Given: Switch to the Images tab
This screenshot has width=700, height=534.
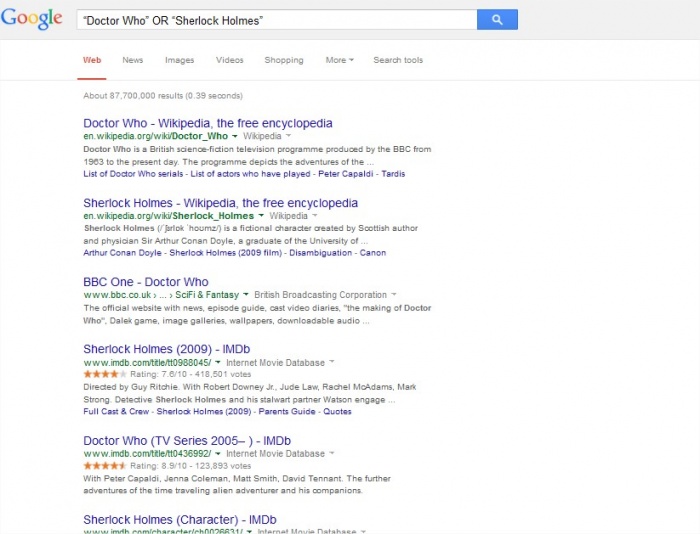Looking at the screenshot, I should [179, 60].
